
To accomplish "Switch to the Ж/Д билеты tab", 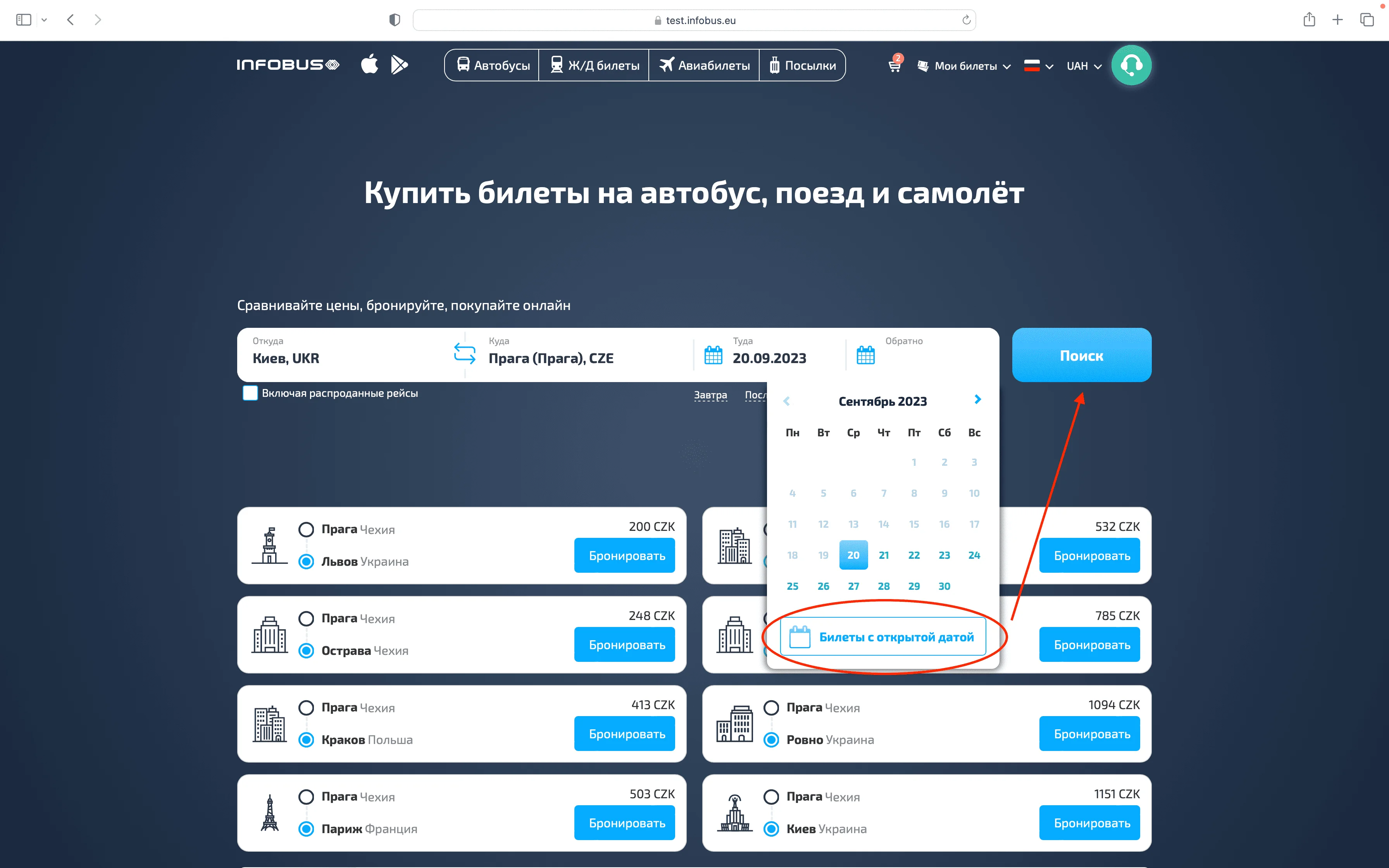I will click(594, 65).
